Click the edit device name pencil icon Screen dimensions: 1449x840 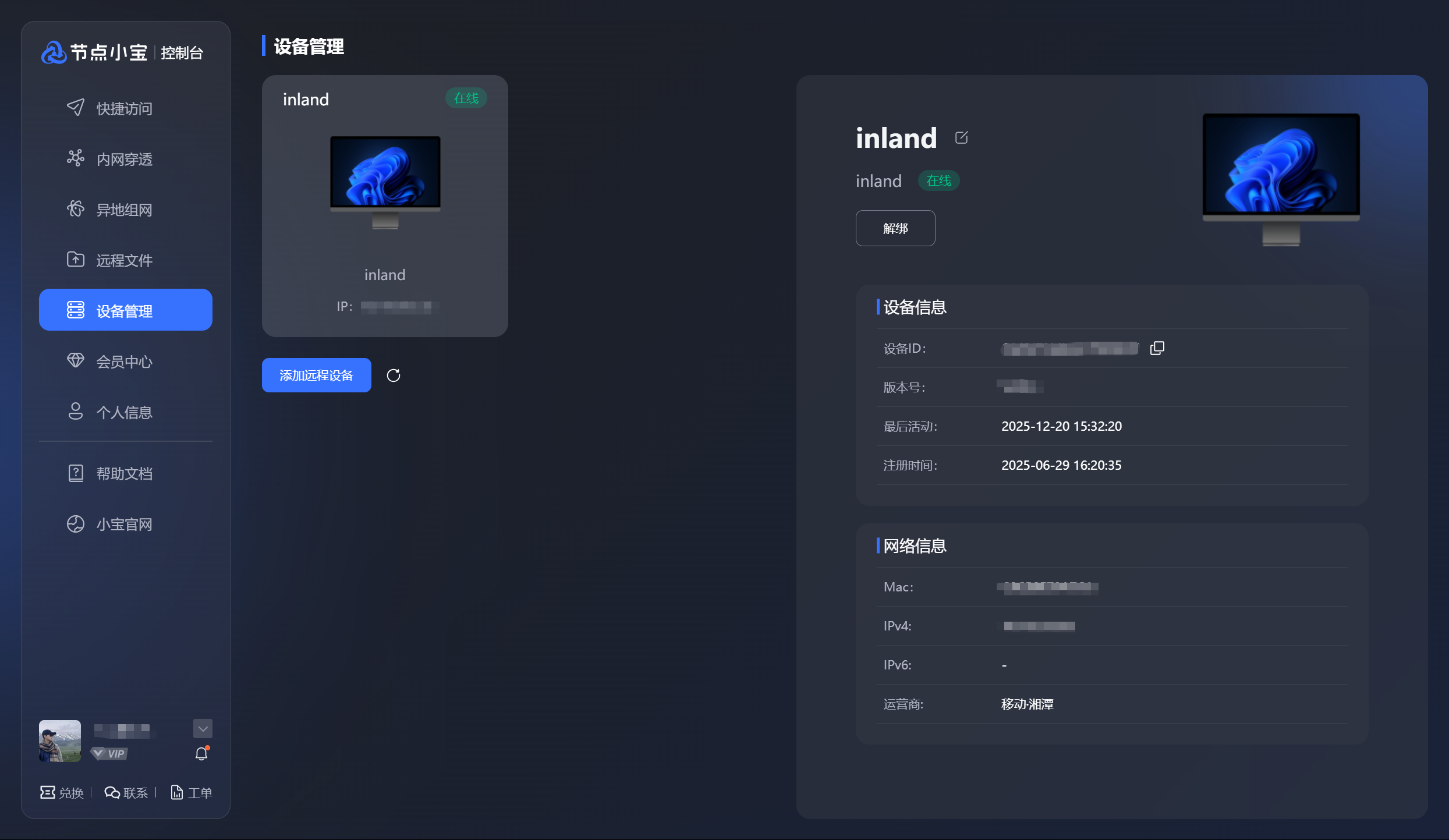[x=961, y=138]
